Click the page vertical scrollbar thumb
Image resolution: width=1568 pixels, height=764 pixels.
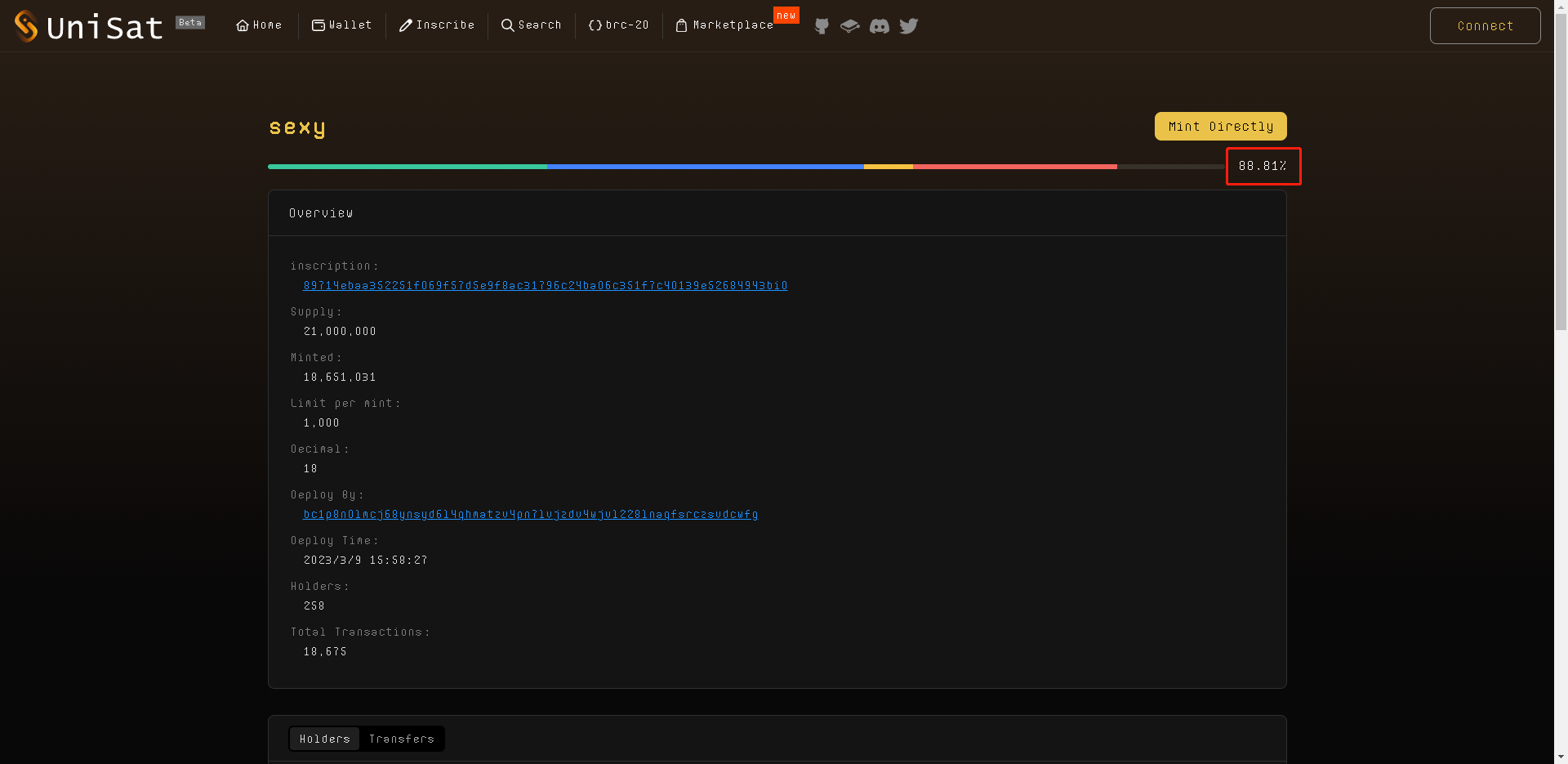[x=1561, y=172]
